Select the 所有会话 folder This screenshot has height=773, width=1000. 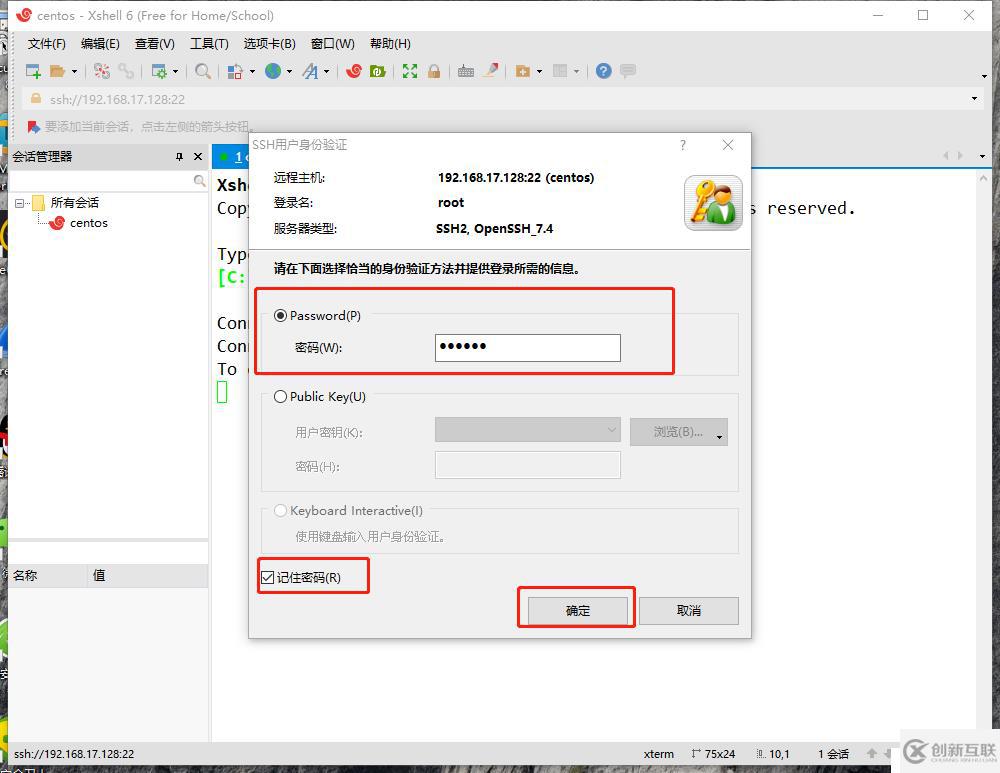[x=75, y=203]
